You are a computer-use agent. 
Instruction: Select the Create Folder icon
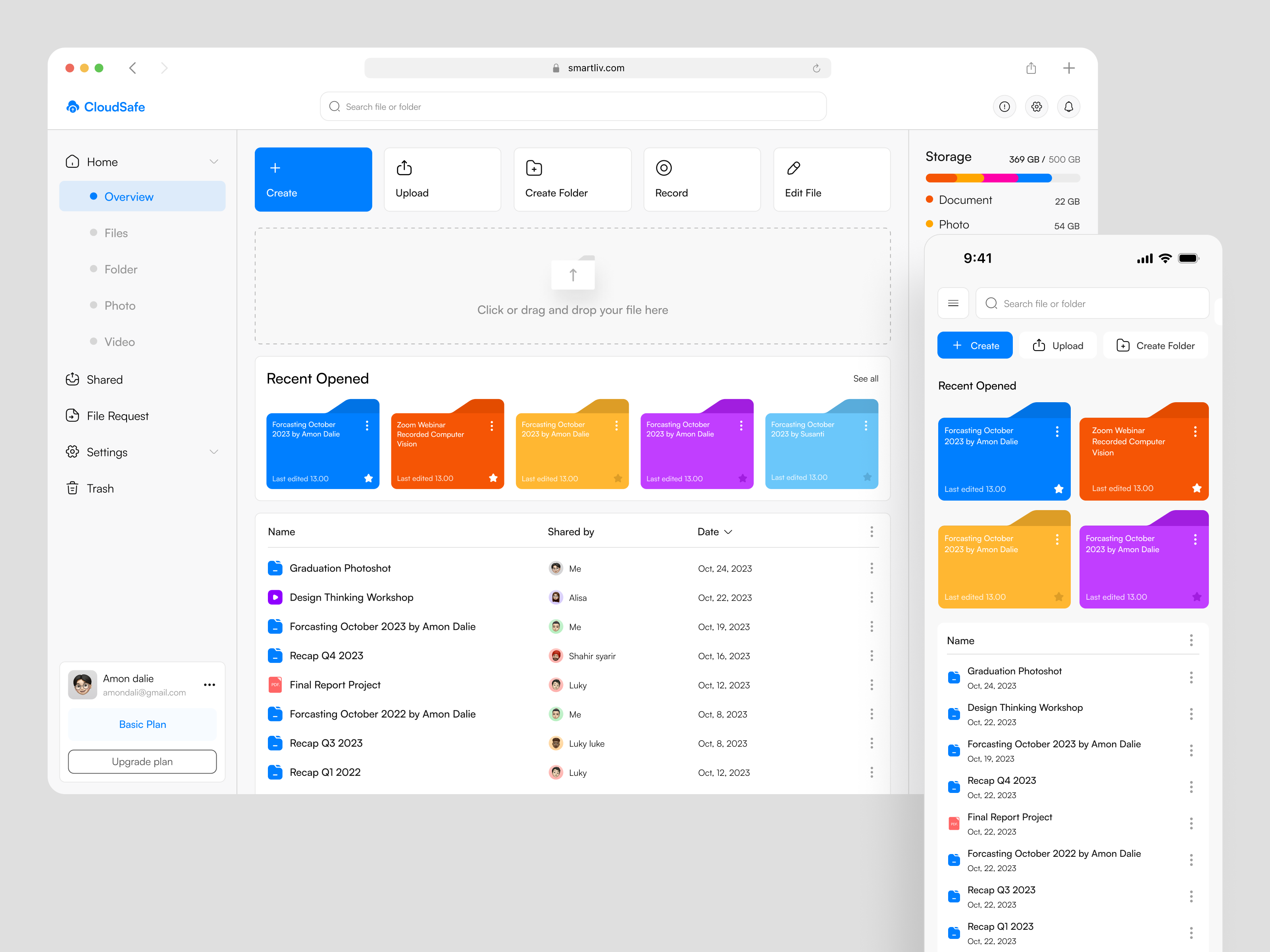coord(533,168)
